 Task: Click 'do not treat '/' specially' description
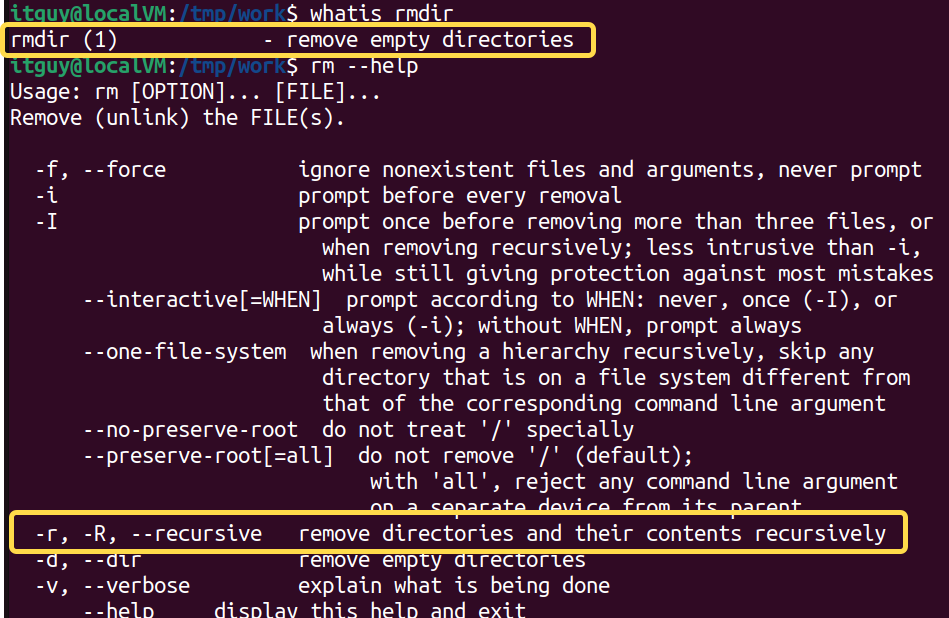point(478,430)
